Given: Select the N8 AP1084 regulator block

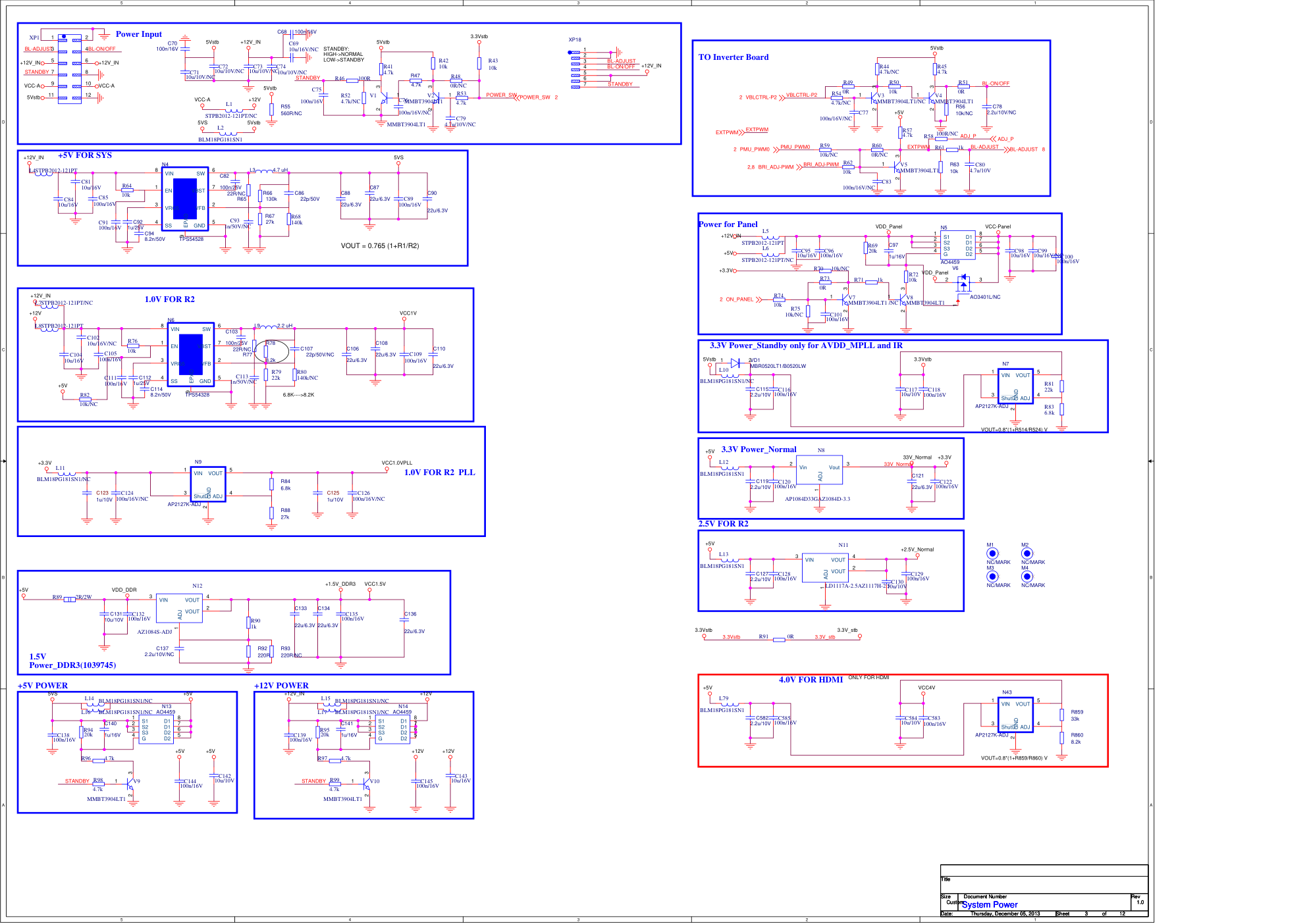Looking at the screenshot, I should [x=820, y=471].
